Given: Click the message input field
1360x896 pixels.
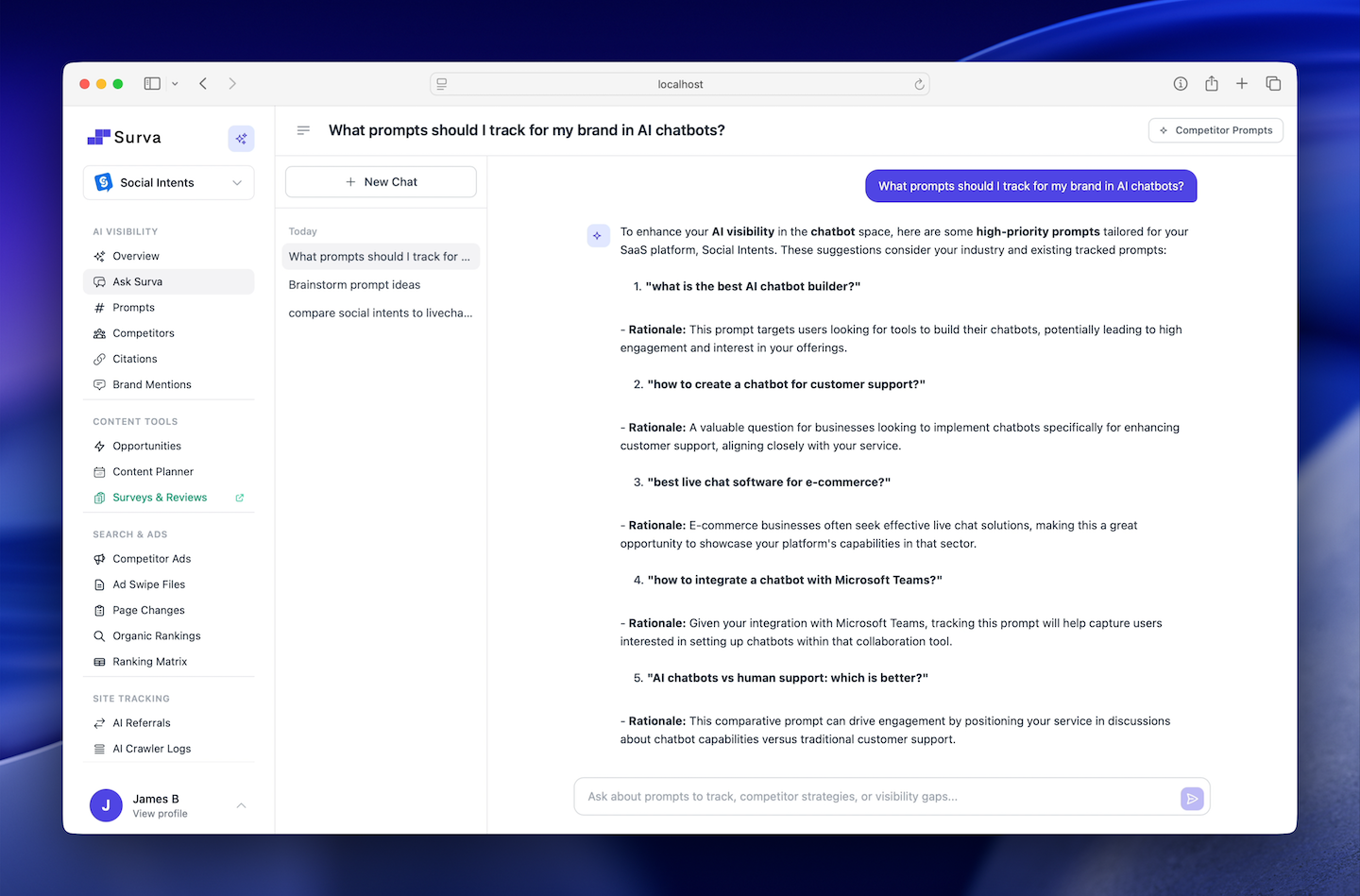Looking at the screenshot, I should [x=850, y=796].
